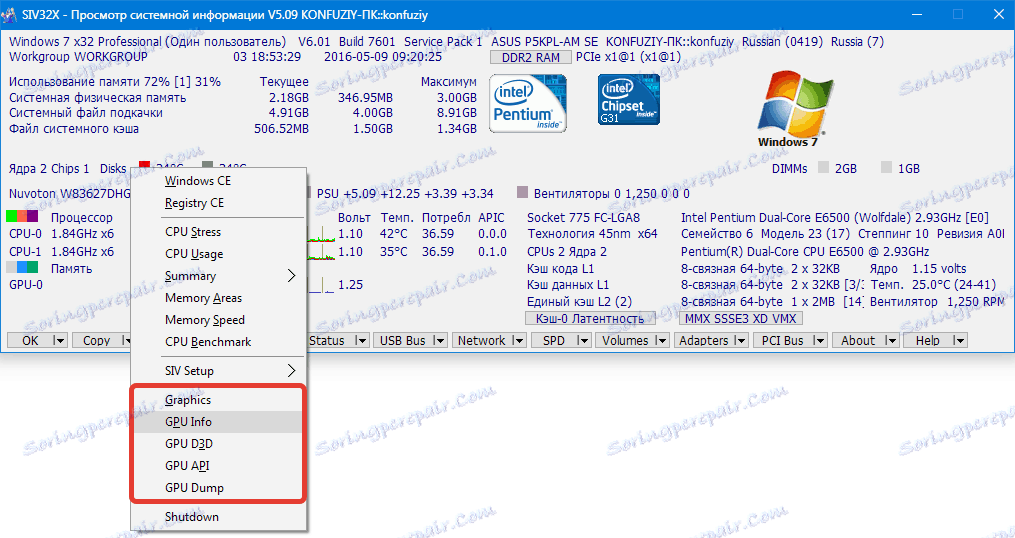Select GPU D3D menu entry
The width and height of the screenshot is (1015, 538).
click(x=218, y=444)
